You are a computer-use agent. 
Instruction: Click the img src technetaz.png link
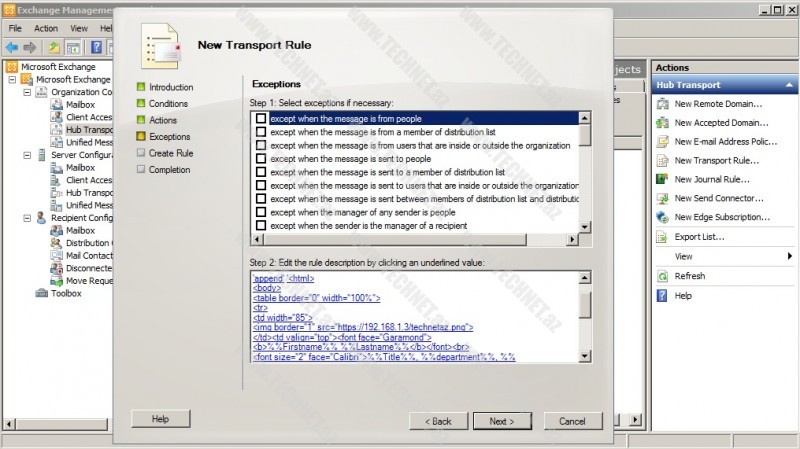coord(363,327)
